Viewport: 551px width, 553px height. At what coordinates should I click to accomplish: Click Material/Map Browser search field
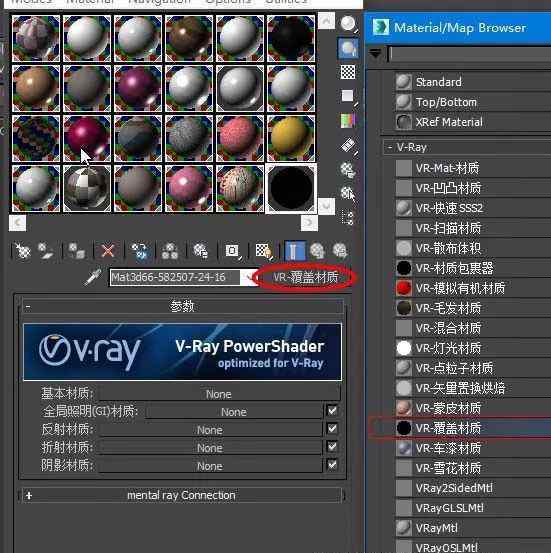(470, 54)
